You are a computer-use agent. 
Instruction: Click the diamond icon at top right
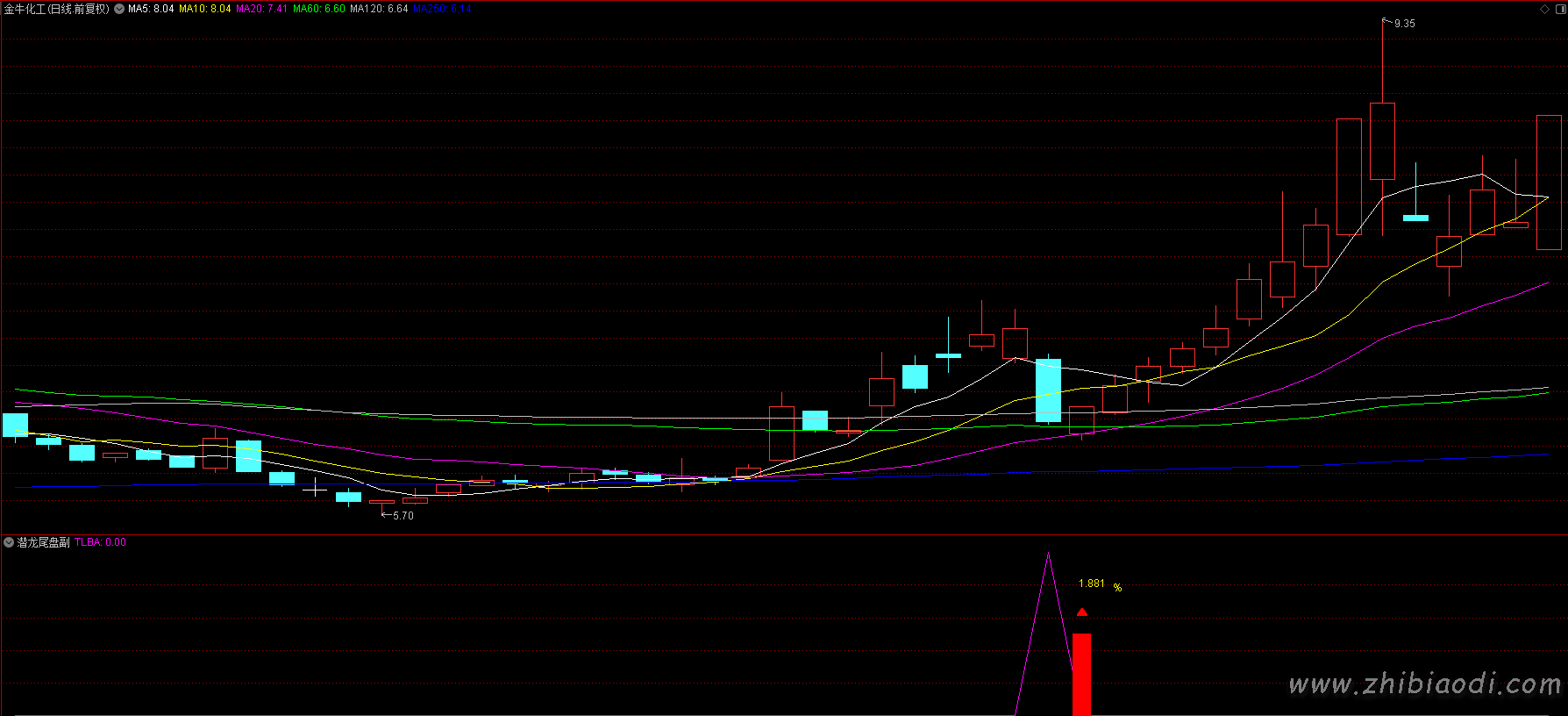(x=1544, y=9)
